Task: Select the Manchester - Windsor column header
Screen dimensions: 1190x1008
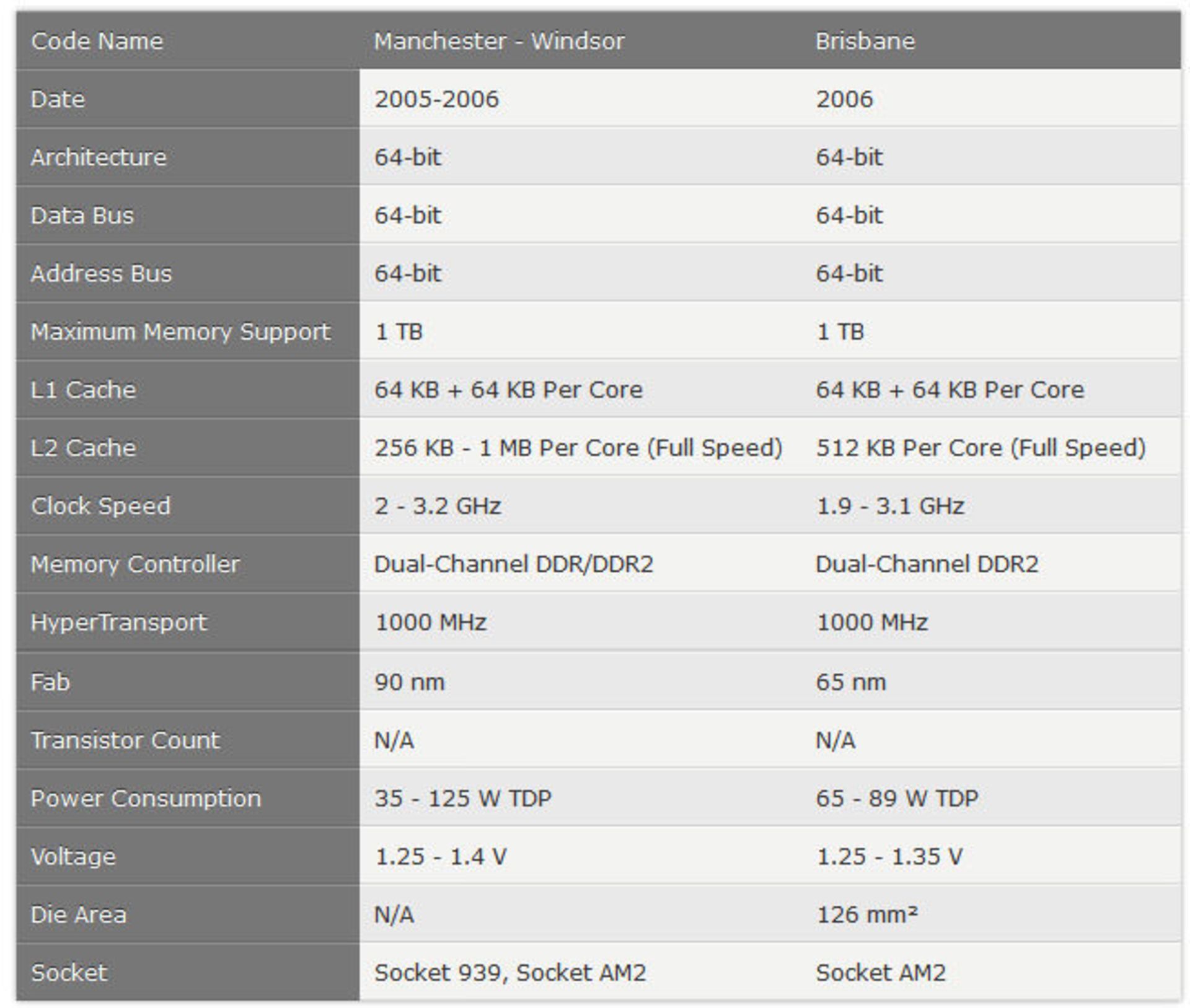Action: 499,42
